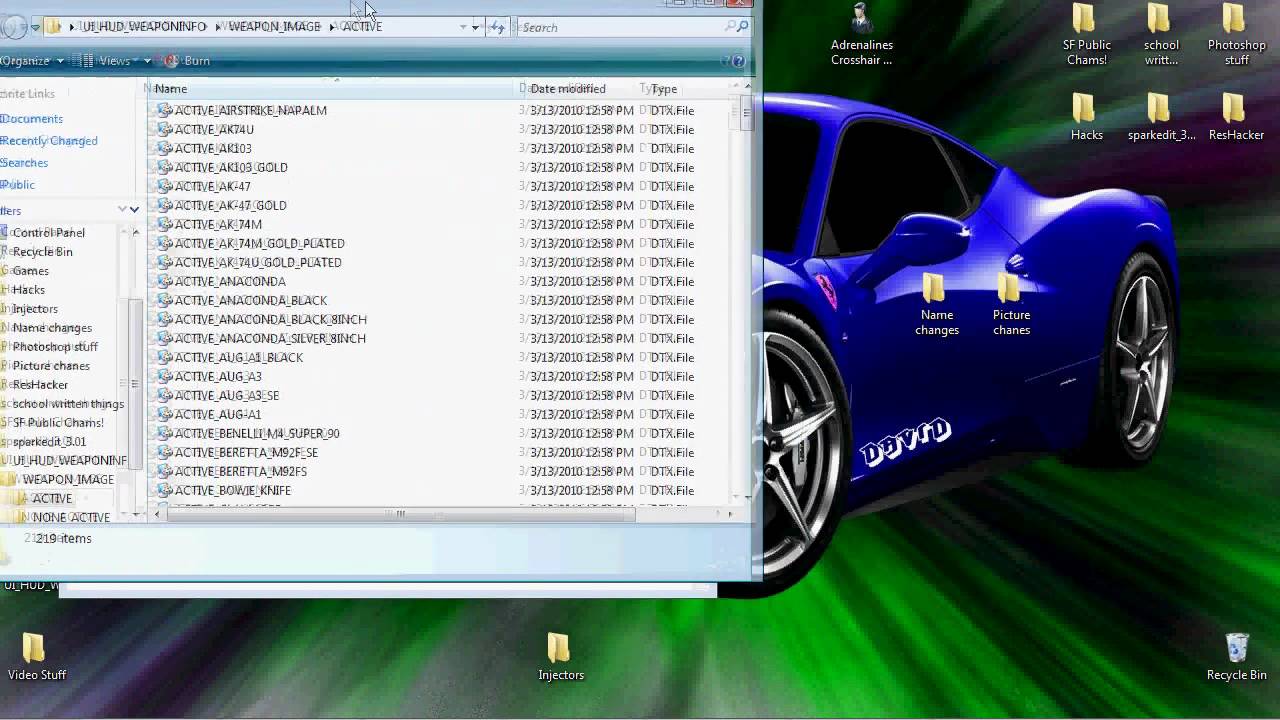The image size is (1280, 720).
Task: Click file list scroll down arrow
Action: [747, 497]
